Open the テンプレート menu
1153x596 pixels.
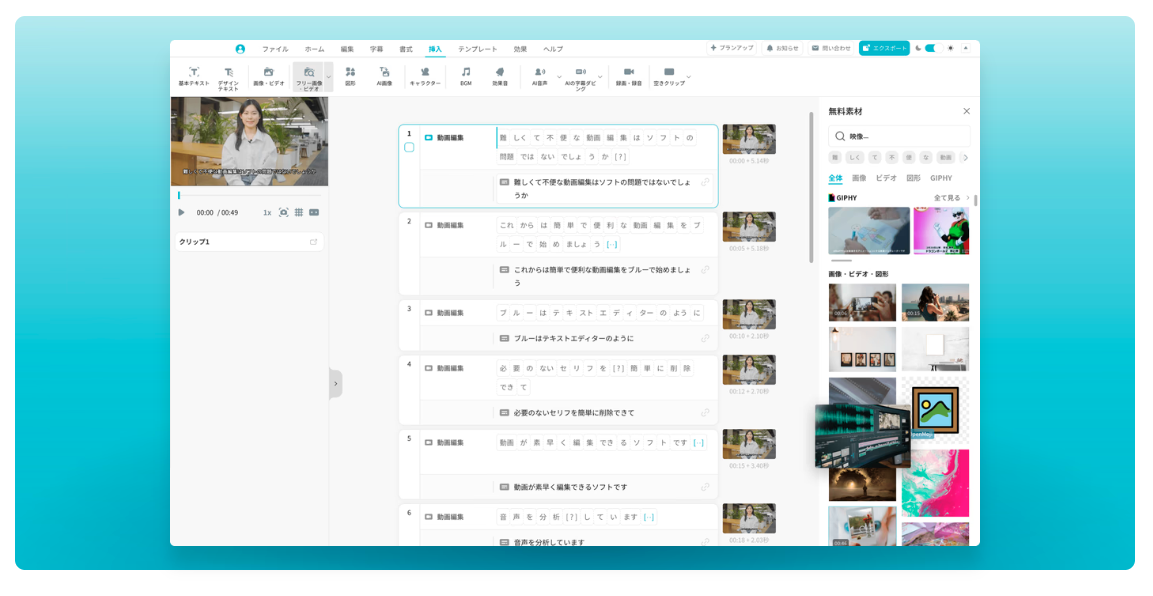(477, 49)
